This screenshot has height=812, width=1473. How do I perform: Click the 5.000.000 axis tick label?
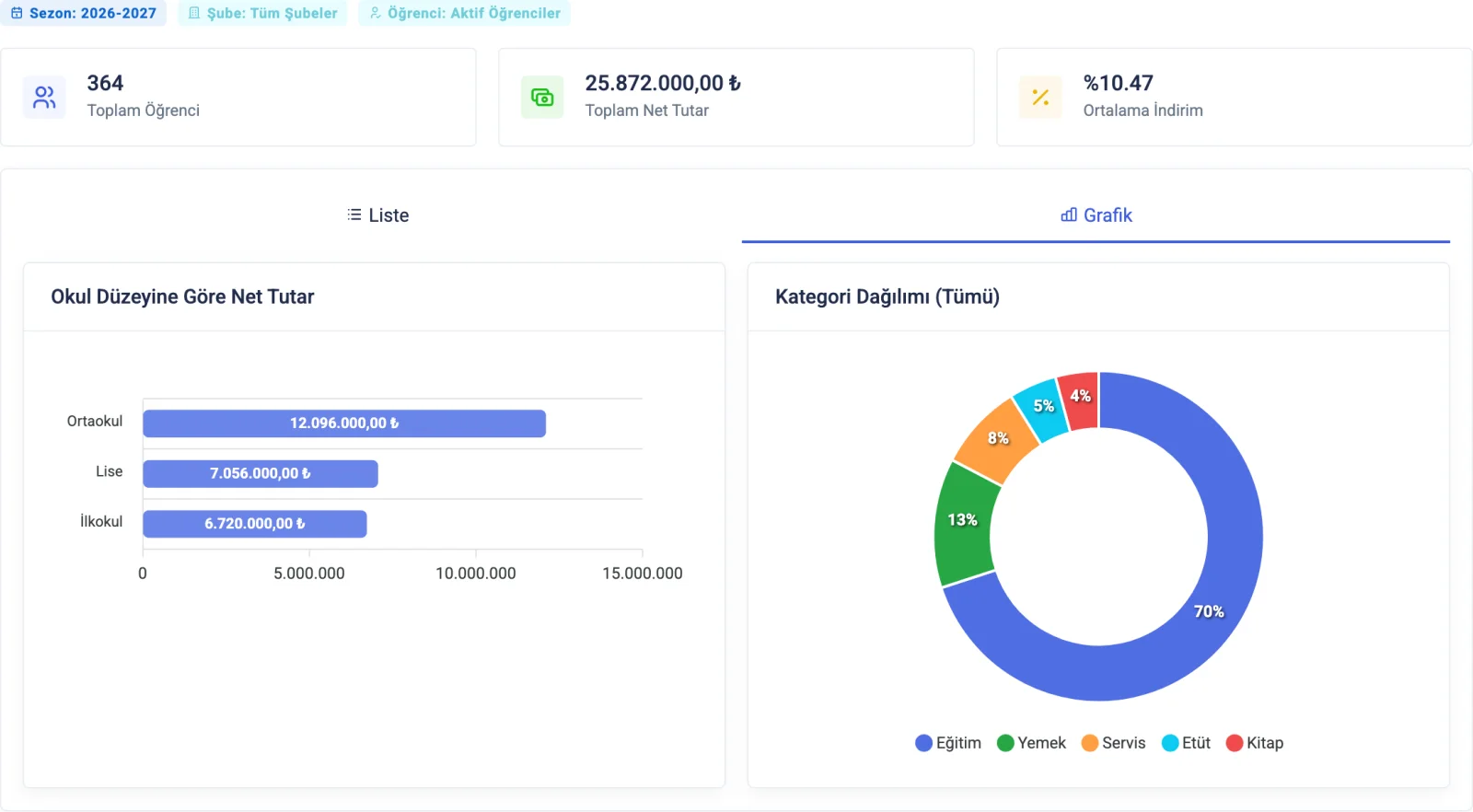point(309,574)
